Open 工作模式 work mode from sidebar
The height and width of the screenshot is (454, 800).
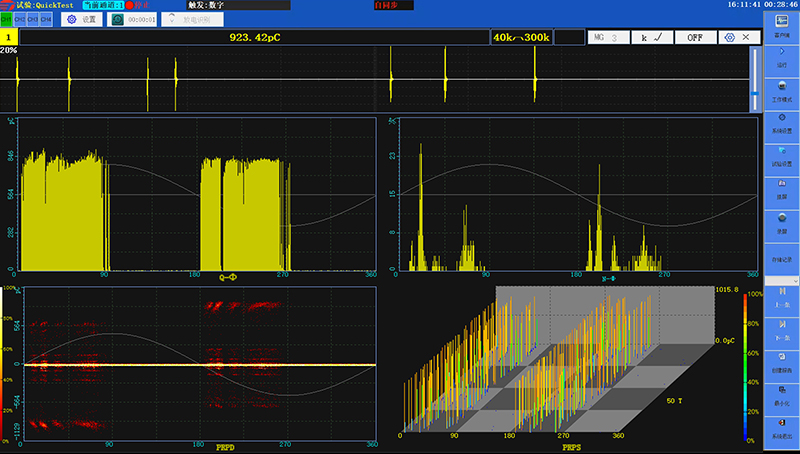[x=781, y=90]
